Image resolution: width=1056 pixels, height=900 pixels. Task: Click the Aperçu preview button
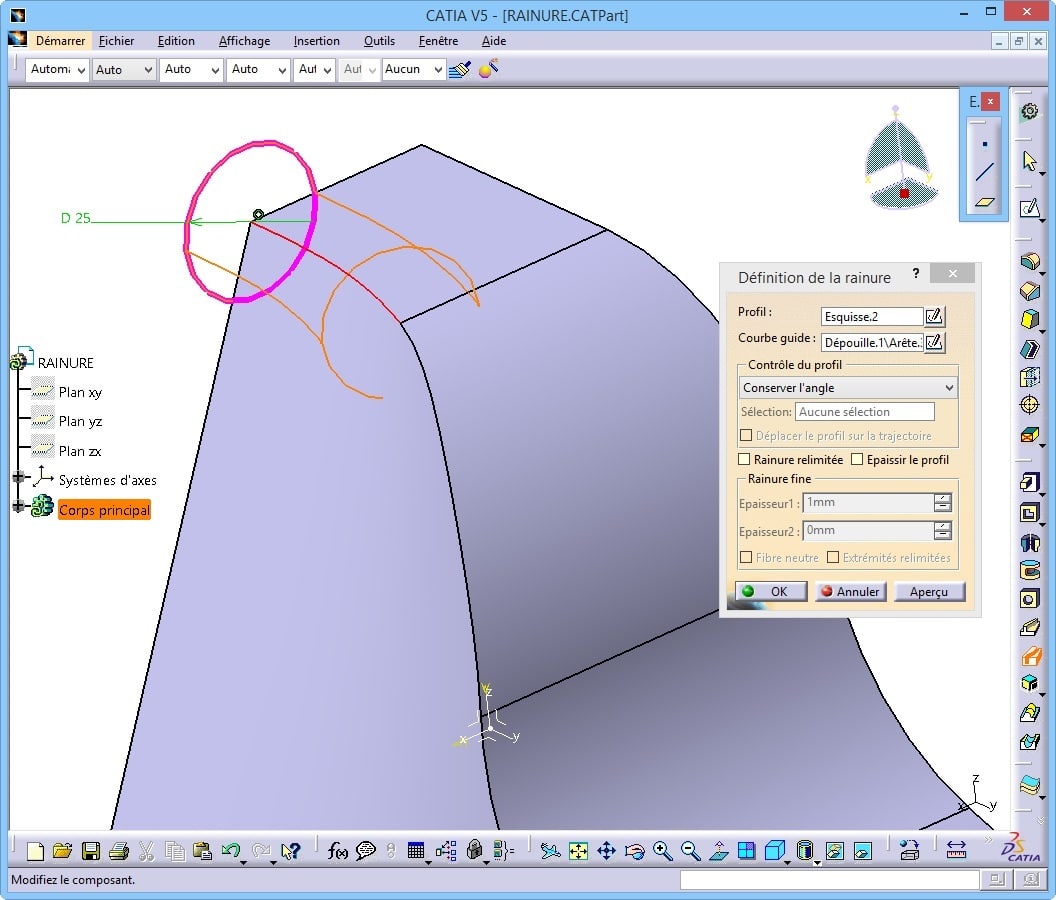tap(929, 591)
